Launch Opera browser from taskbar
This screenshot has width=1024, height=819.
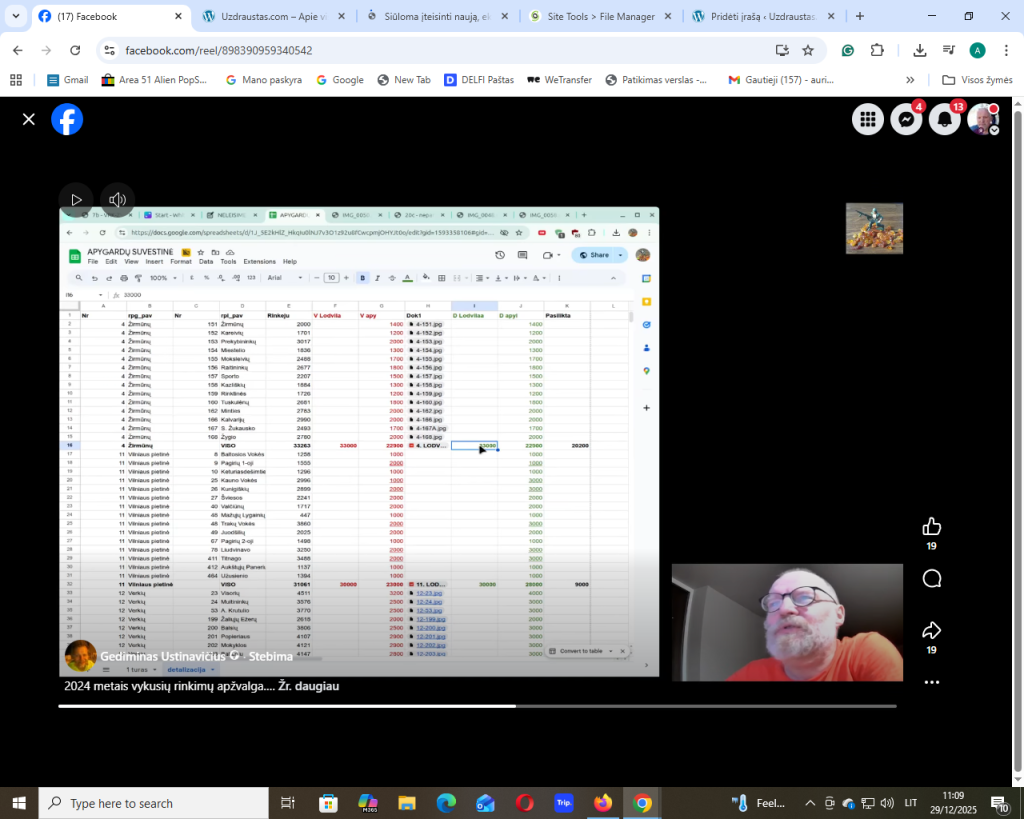[524, 803]
